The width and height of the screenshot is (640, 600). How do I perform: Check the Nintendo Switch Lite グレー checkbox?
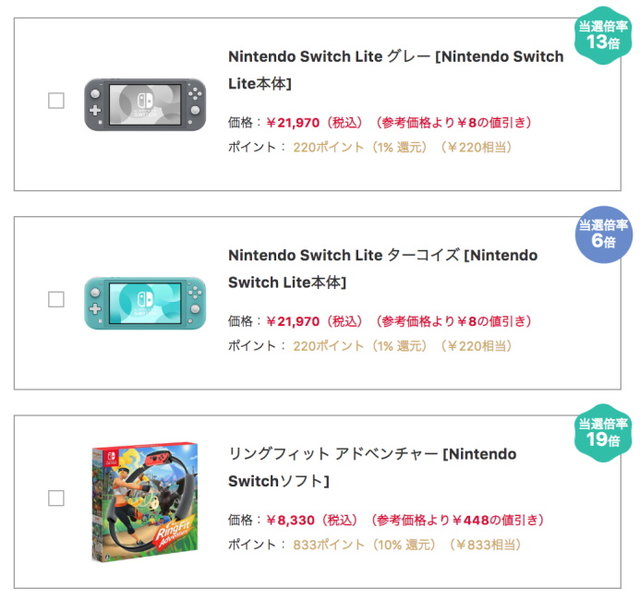pos(56,100)
